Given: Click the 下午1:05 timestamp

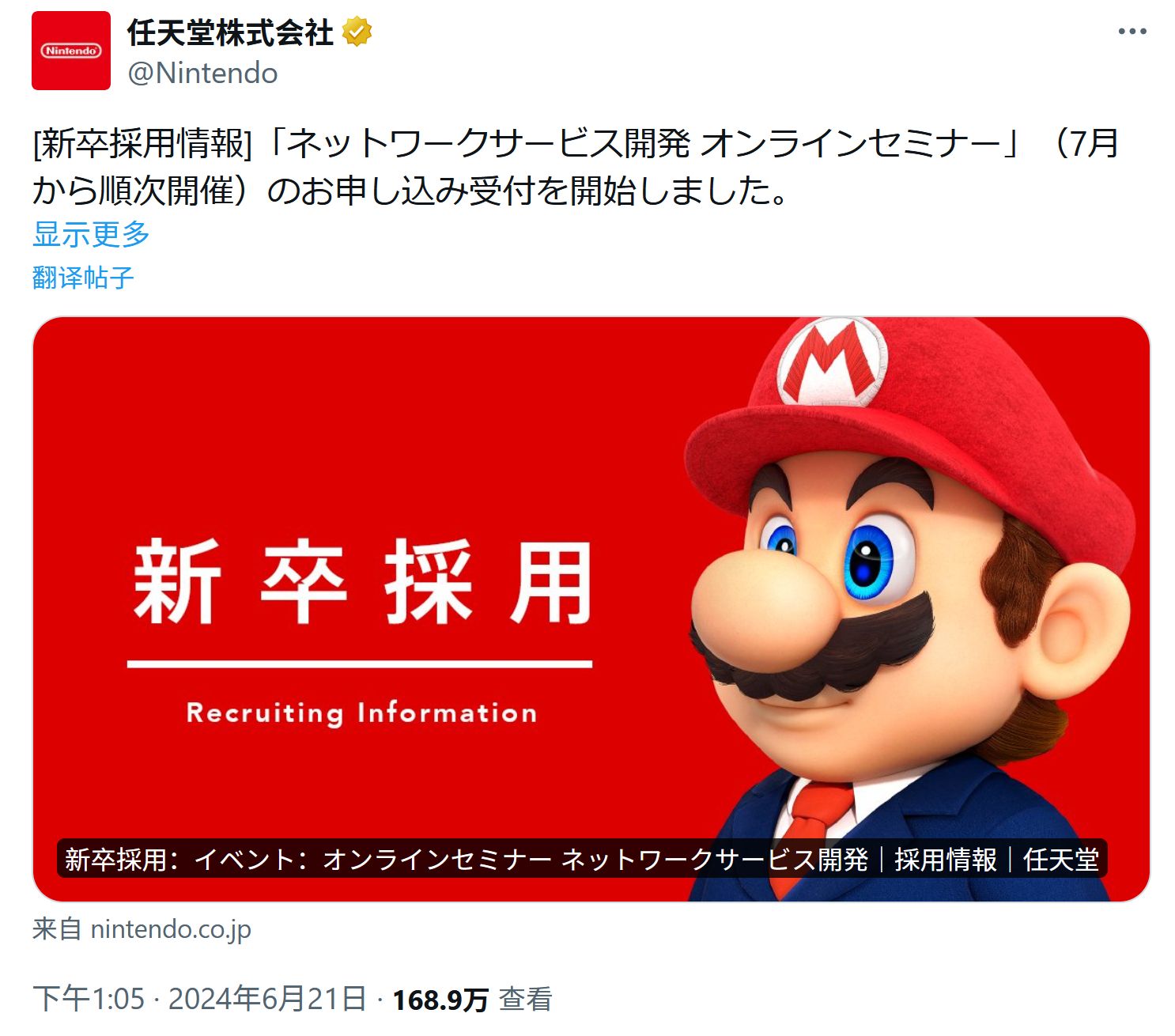Looking at the screenshot, I should point(89,999).
